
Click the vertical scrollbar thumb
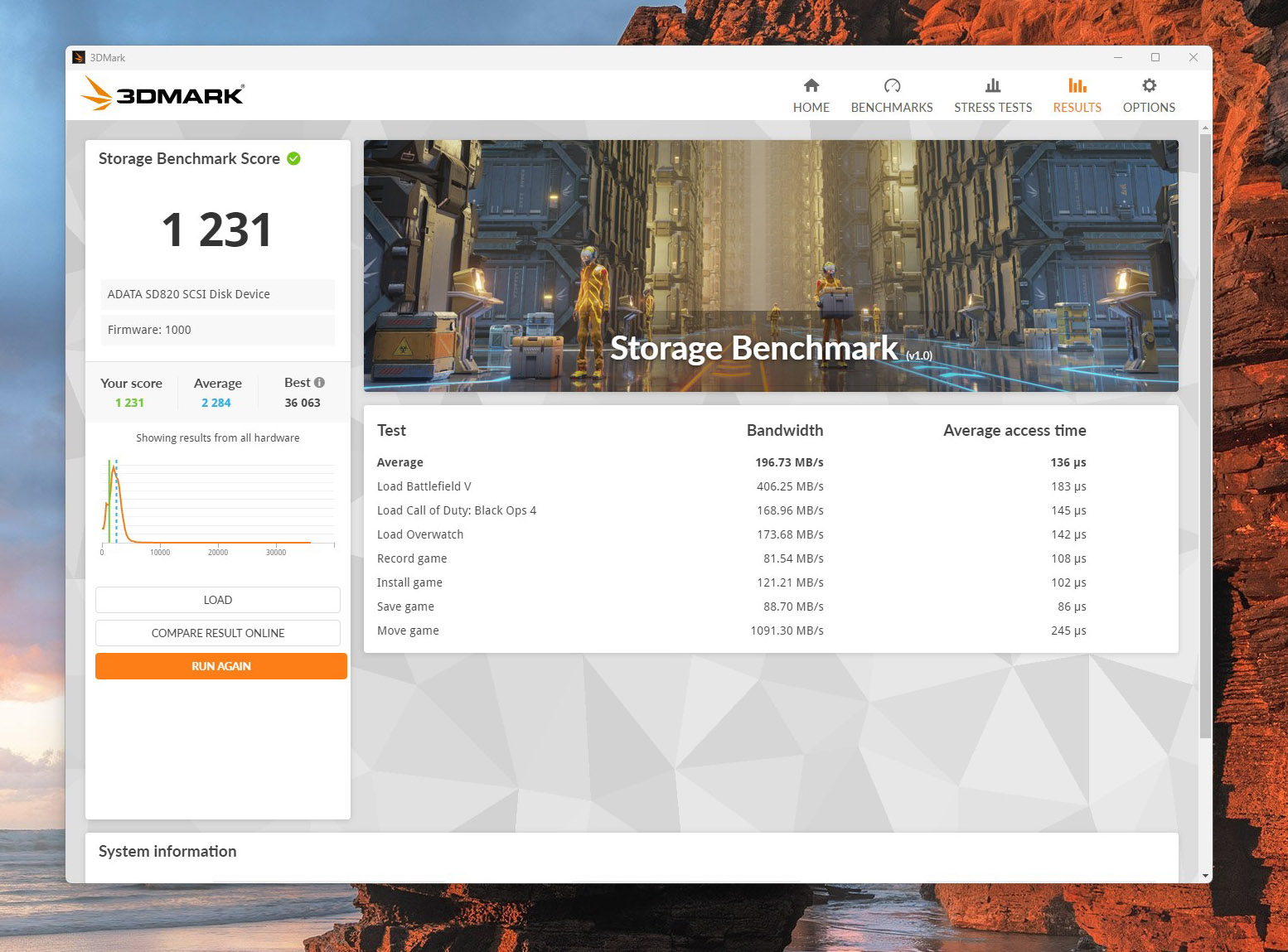point(1205,431)
